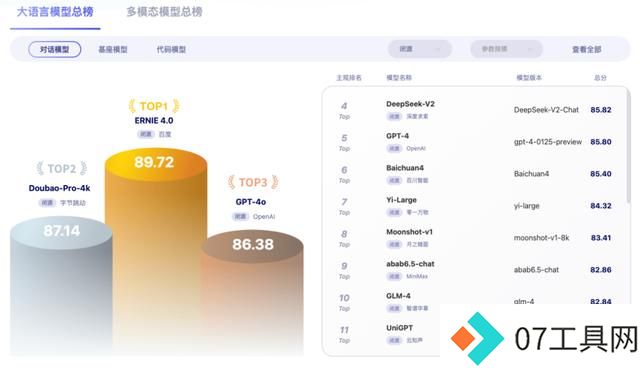The height and width of the screenshot is (372, 640).
Task: Click the rank 11 Top marker
Action: click(344, 334)
